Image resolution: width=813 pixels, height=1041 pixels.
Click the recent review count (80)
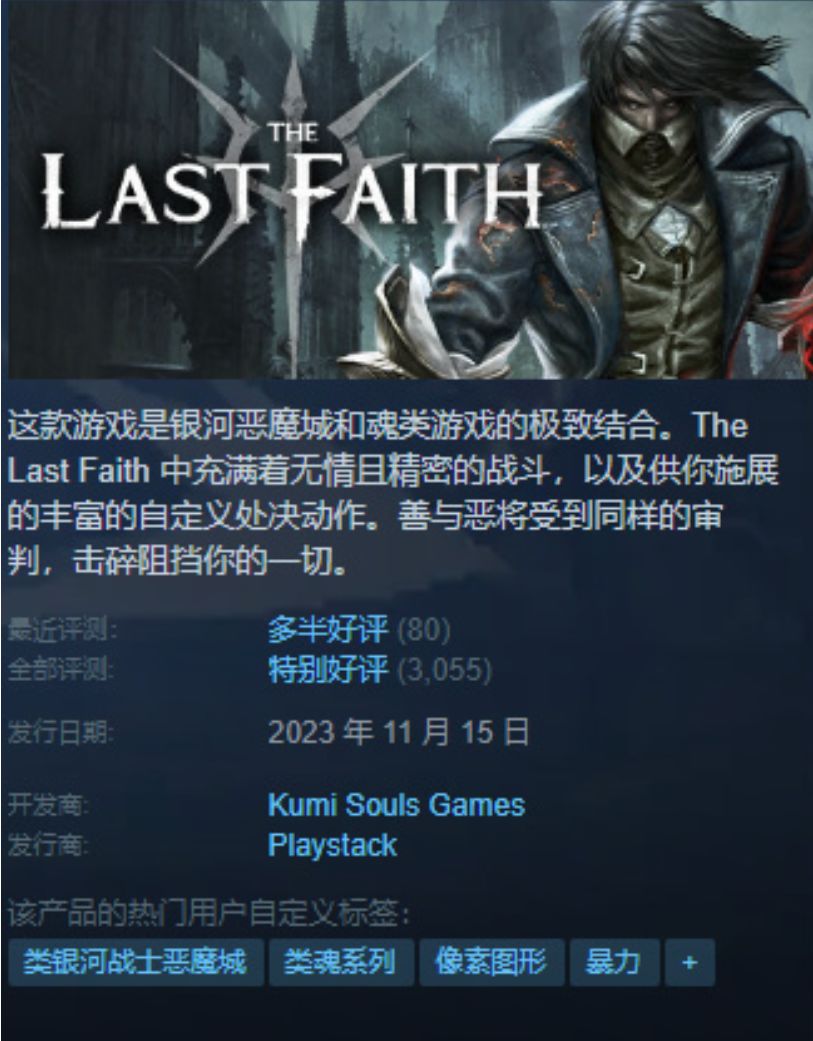[423, 629]
